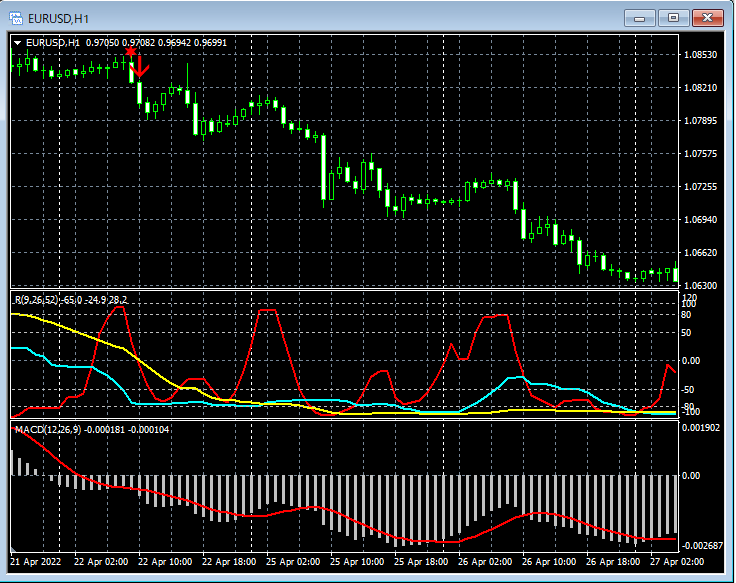
Task: Click the -0.002687 MACD scale value
Action: point(704,545)
